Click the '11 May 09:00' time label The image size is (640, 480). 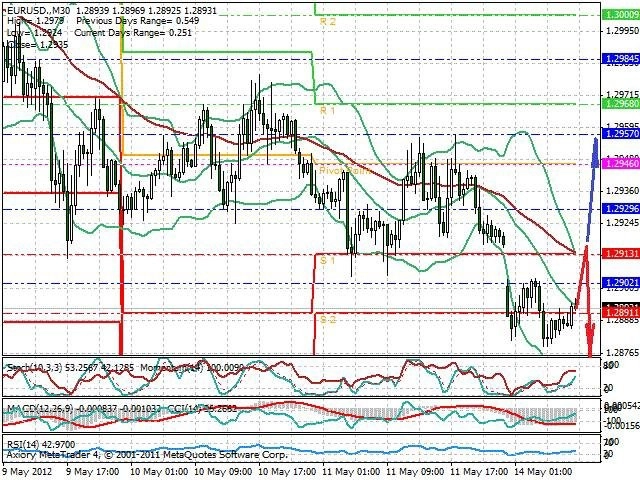416,471
